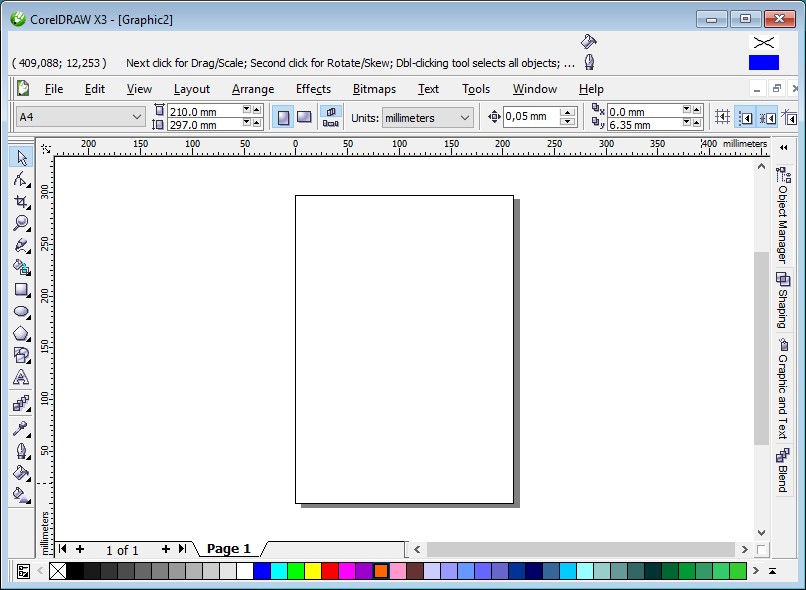Image resolution: width=806 pixels, height=590 pixels.
Task: Select the Polygon tool
Action: pyautogui.click(x=21, y=334)
